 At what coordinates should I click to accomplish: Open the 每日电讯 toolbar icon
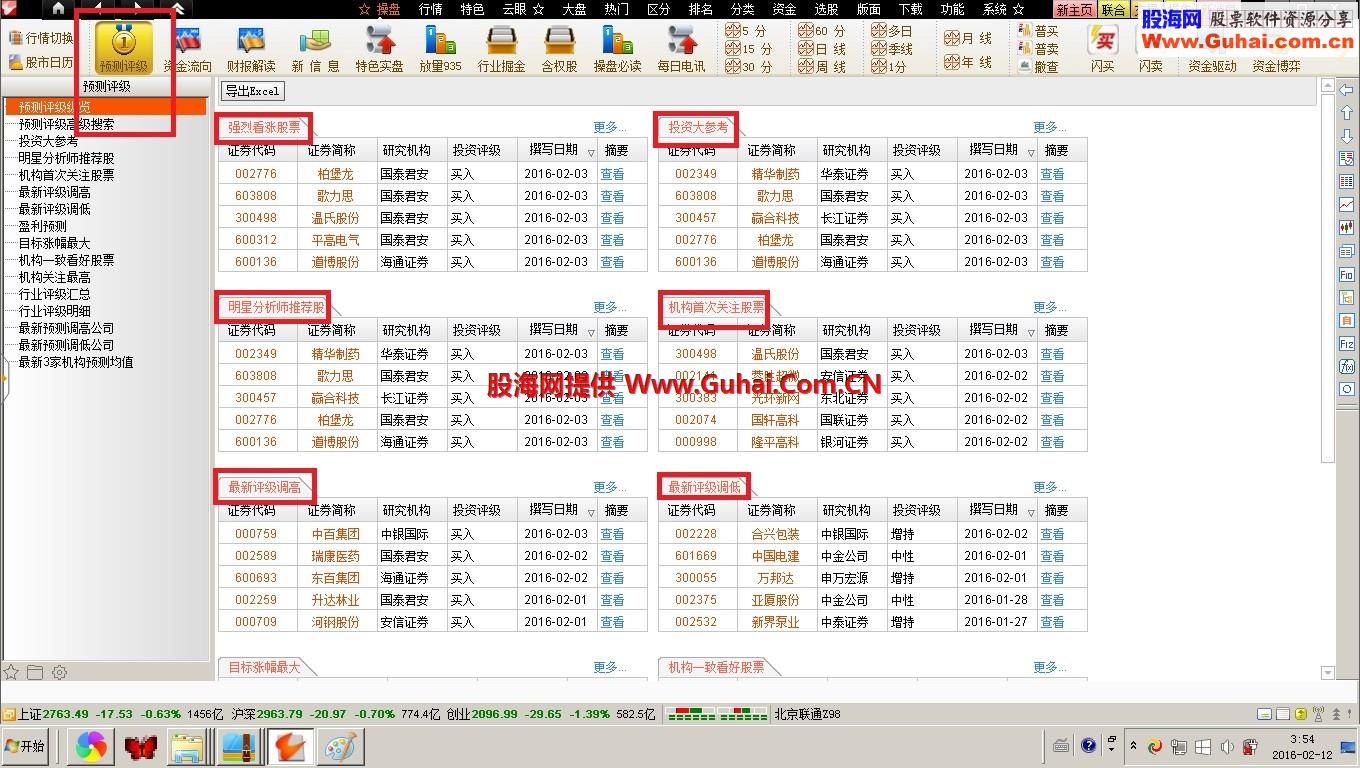681,47
